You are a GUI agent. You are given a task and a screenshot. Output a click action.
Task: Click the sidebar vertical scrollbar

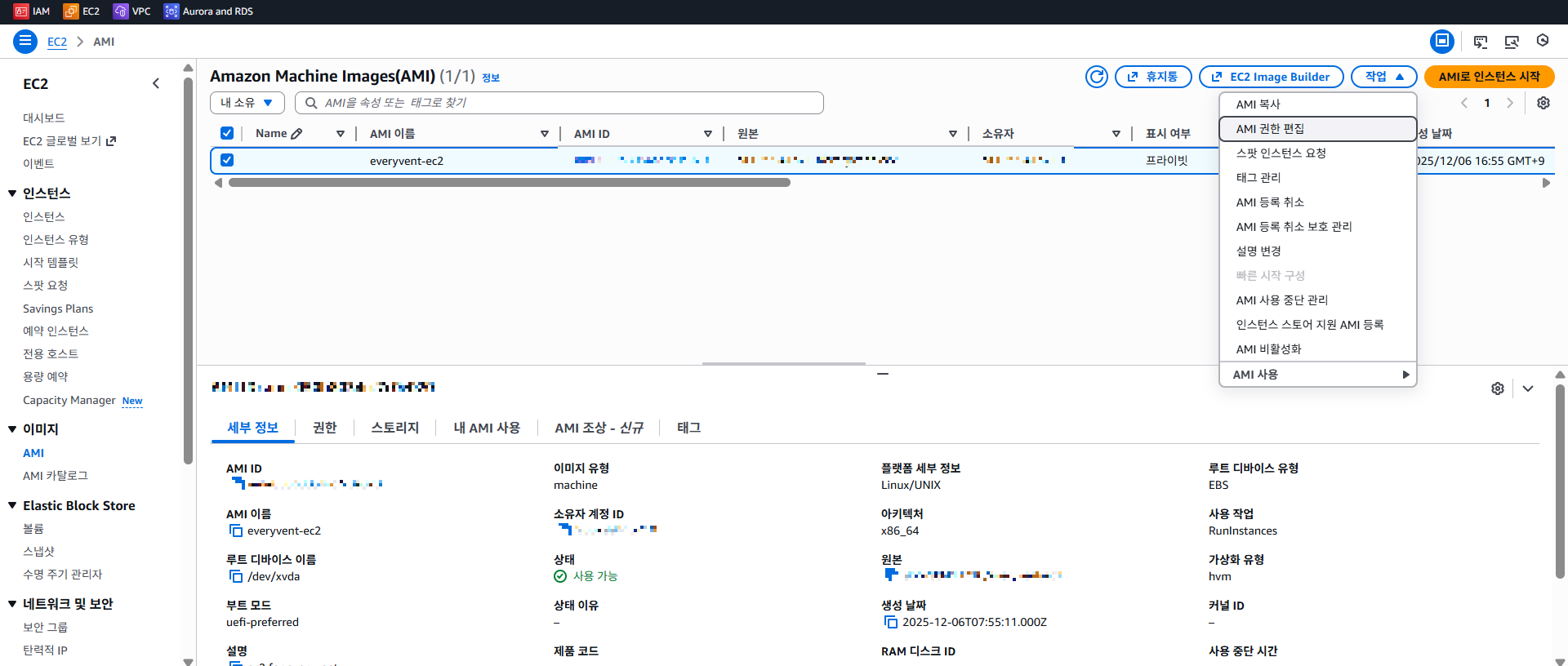pyautogui.click(x=189, y=269)
